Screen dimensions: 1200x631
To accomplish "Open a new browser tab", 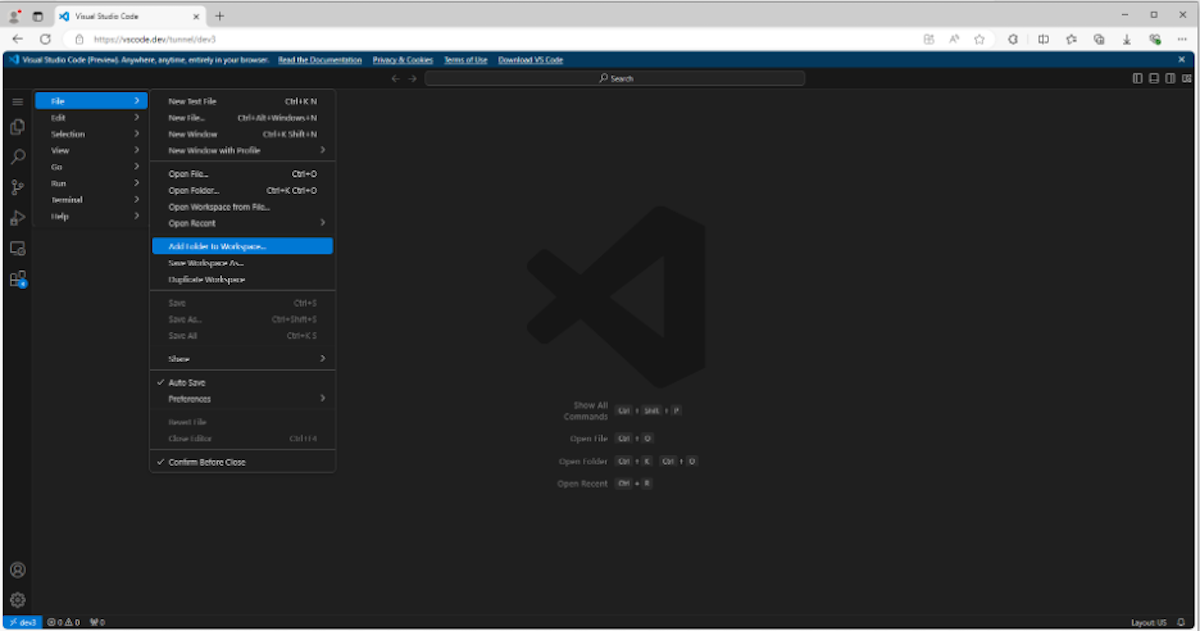I will (x=220, y=16).
